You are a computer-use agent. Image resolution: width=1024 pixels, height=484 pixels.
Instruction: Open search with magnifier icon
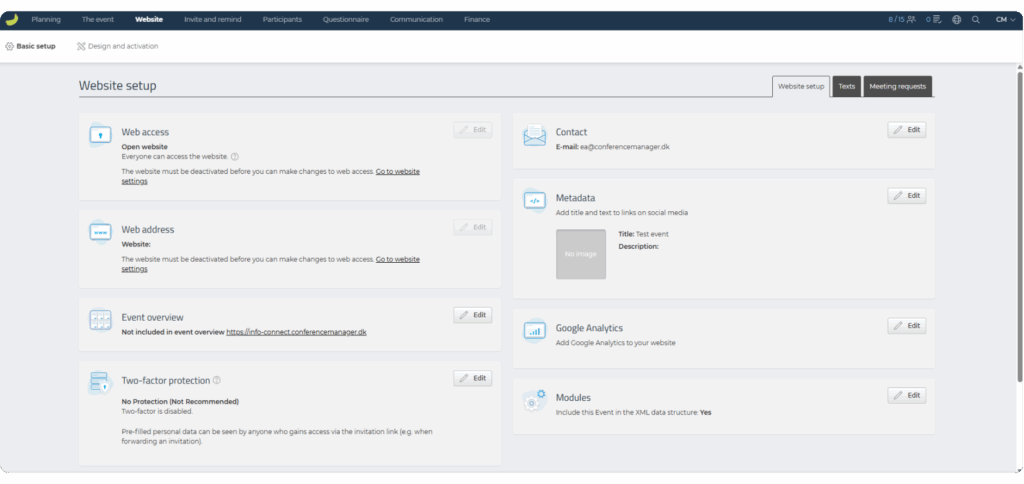tap(976, 19)
